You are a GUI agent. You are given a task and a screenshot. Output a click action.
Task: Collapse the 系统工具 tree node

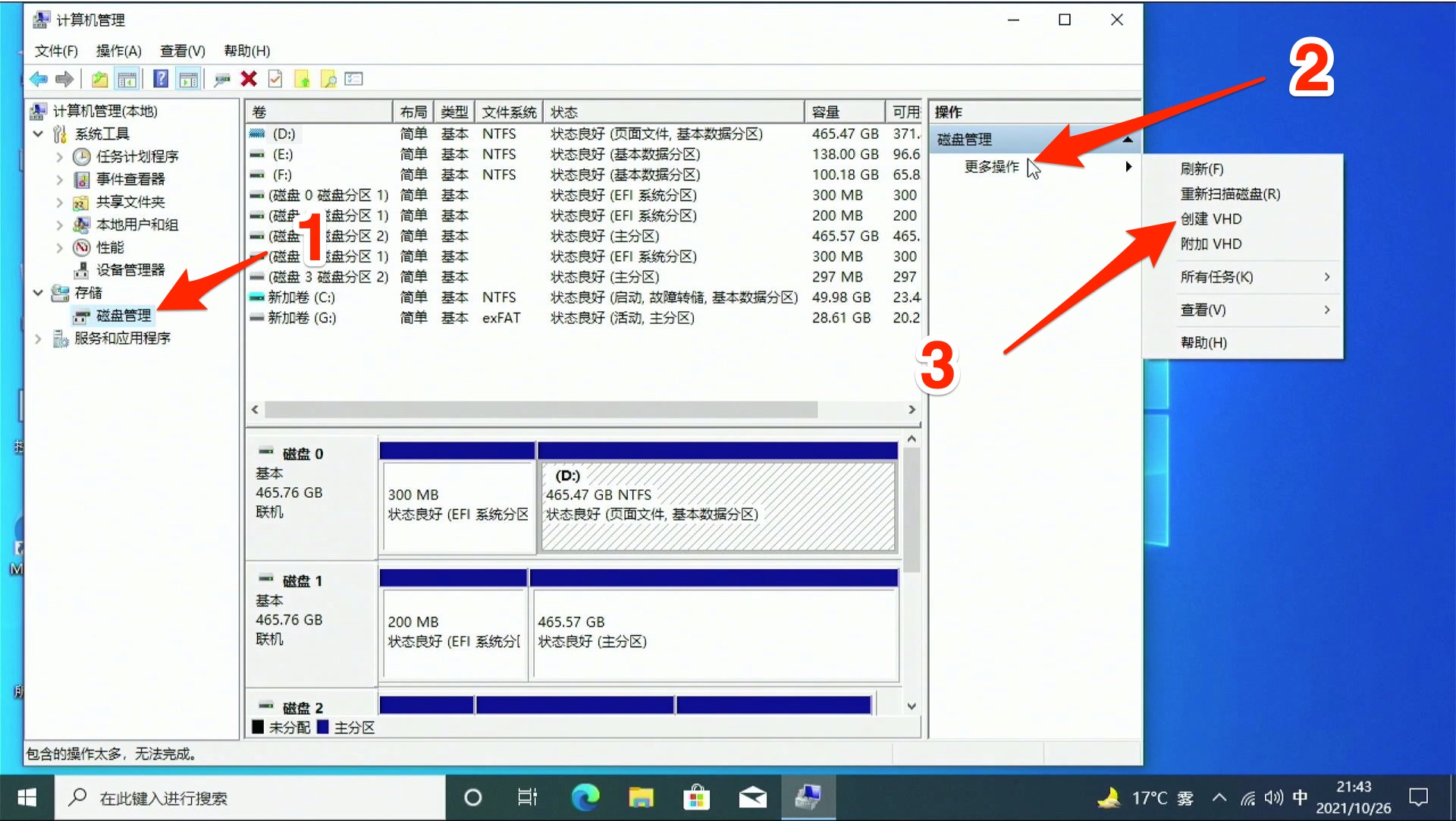pyautogui.click(x=38, y=134)
